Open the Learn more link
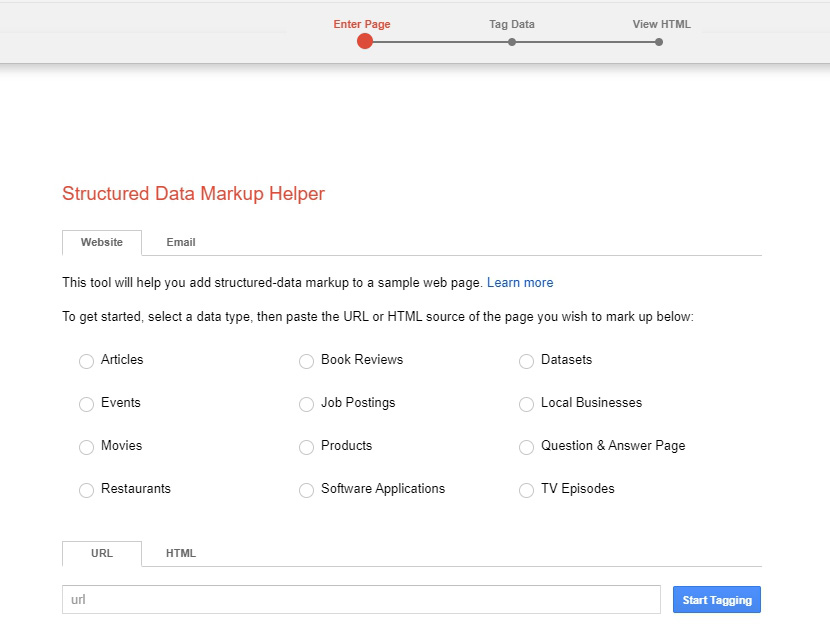The width and height of the screenshot is (830, 631). coord(520,282)
